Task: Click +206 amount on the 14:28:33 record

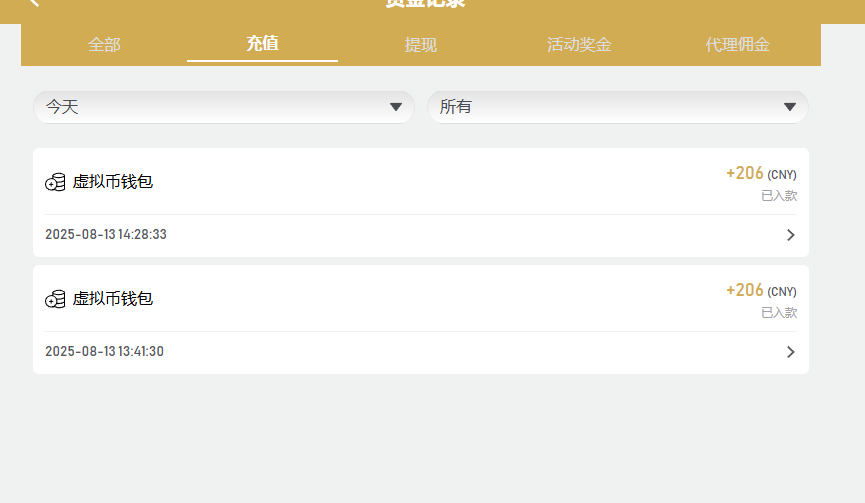Action: [x=745, y=174]
